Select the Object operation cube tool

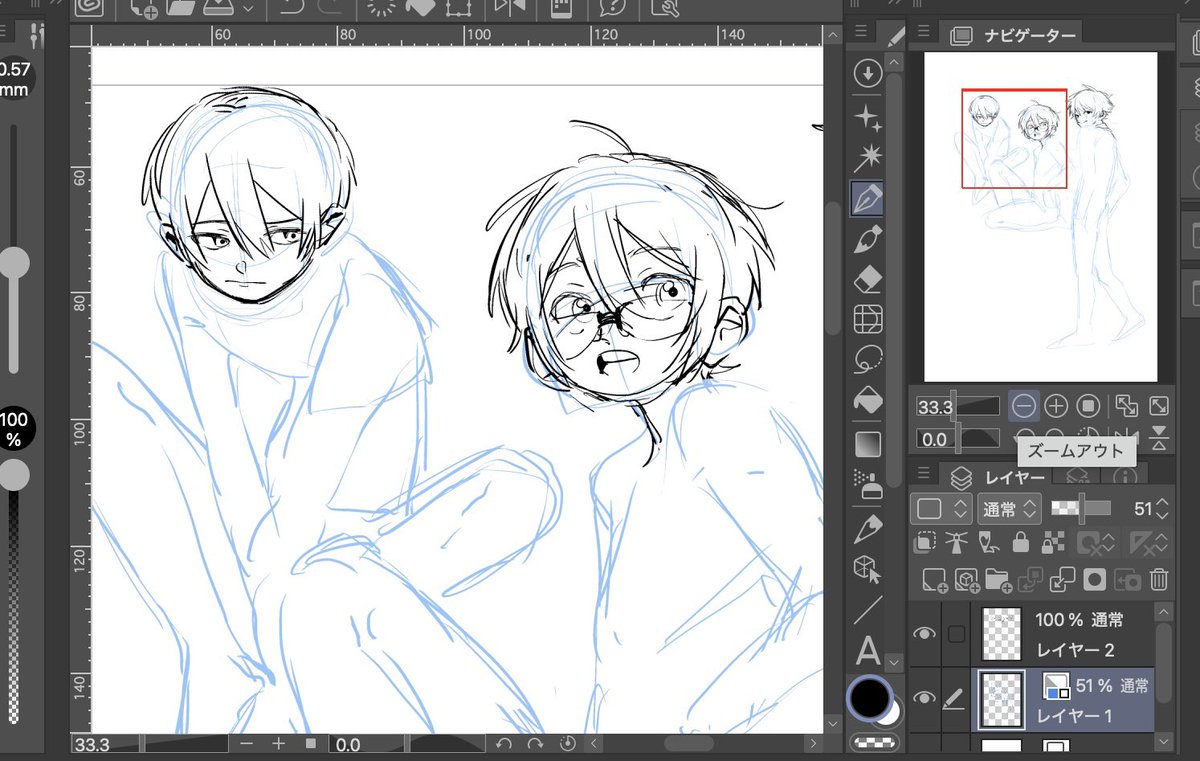point(868,569)
